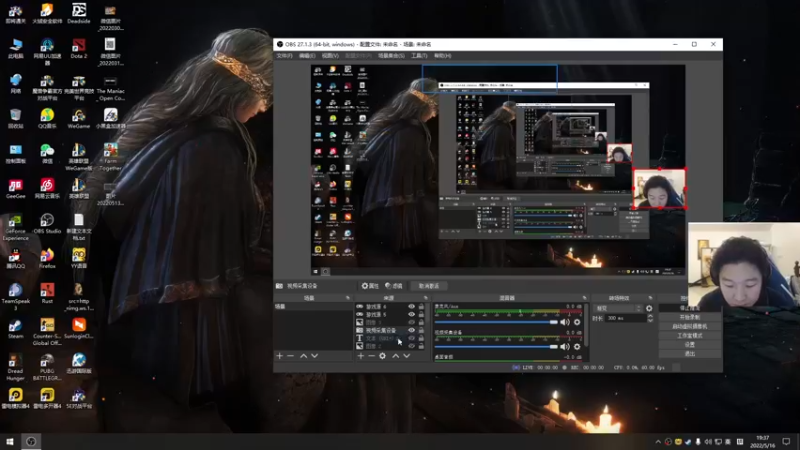This screenshot has height=450, width=800.
Task: Open filters (滤镜) for selected source
Action: point(394,286)
